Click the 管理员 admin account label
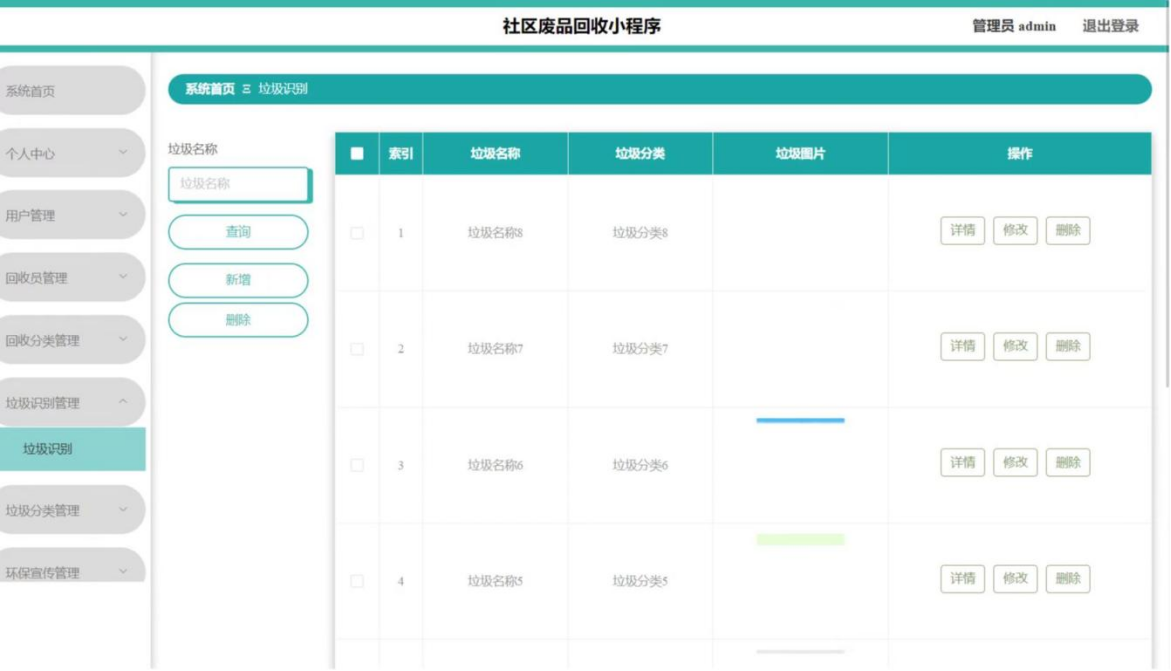1171x671 pixels. pyautogui.click(x=1014, y=26)
